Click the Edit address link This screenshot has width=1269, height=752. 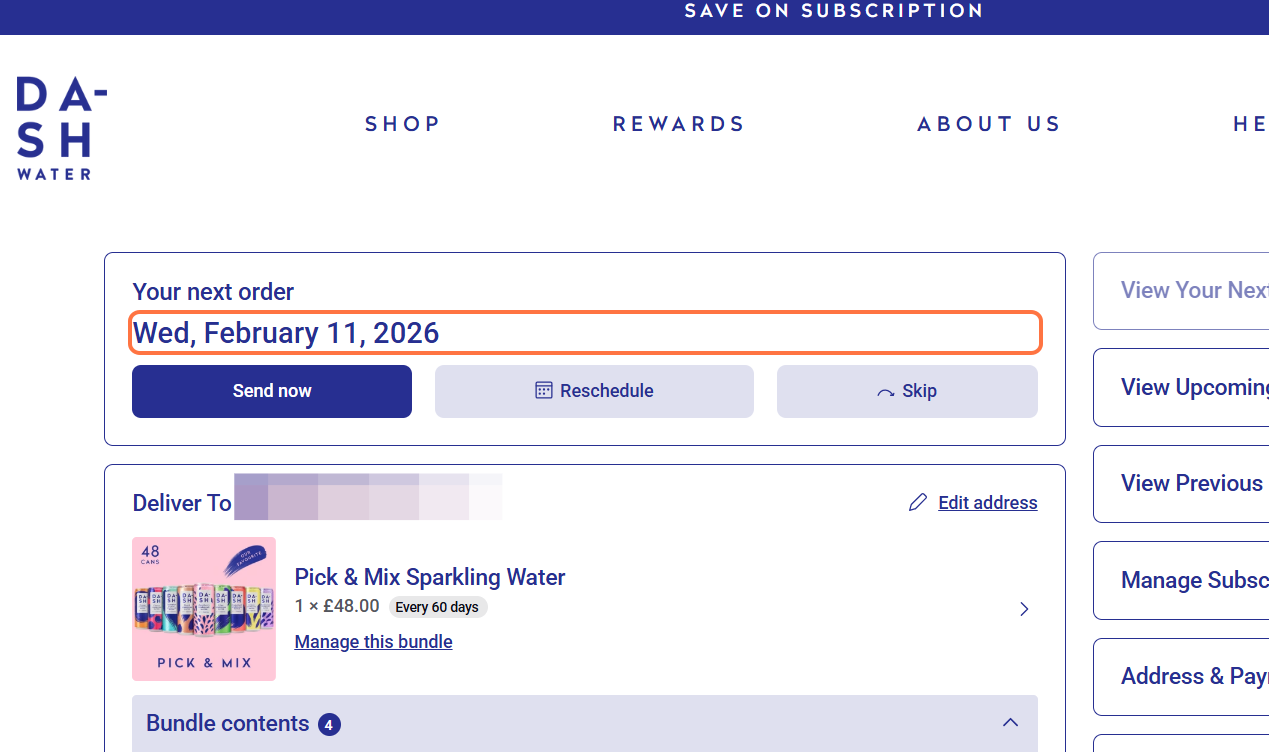coord(987,503)
